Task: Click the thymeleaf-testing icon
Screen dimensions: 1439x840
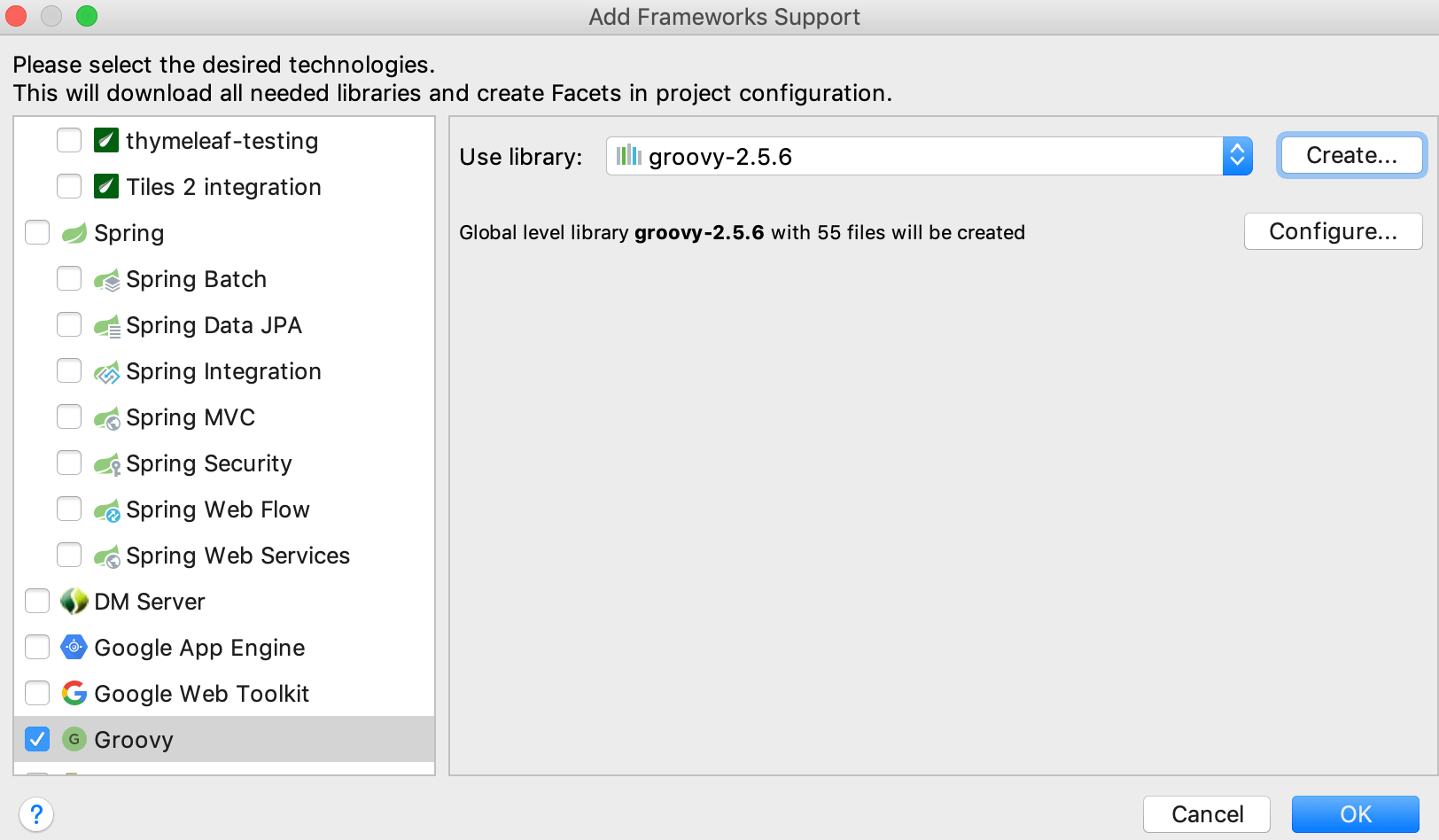Action: (106, 140)
